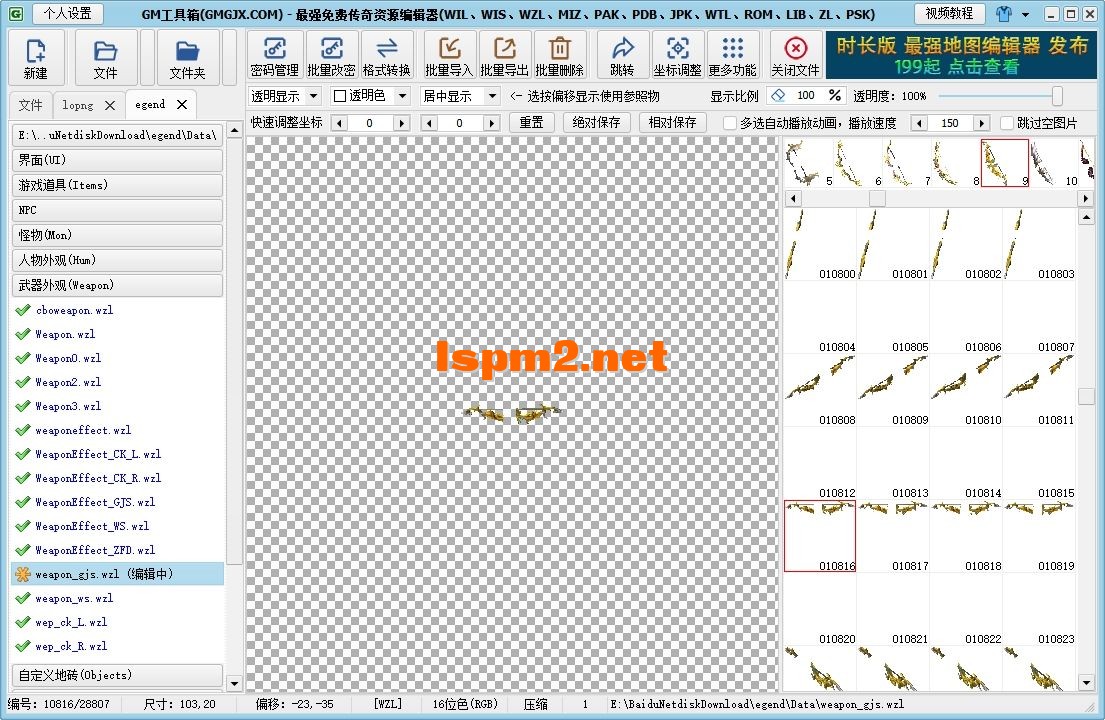Open the 文件 file icon
Screen dimensions: 1105x720
[x=105, y=58]
